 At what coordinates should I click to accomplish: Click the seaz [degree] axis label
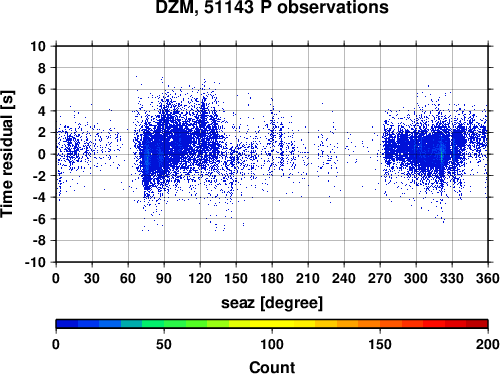[272, 303]
